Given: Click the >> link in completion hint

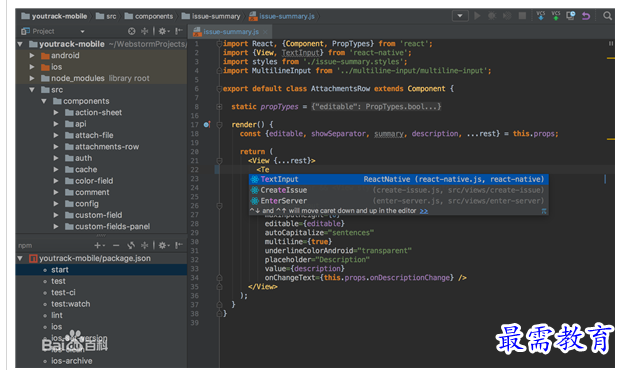Looking at the screenshot, I should 424,211.
